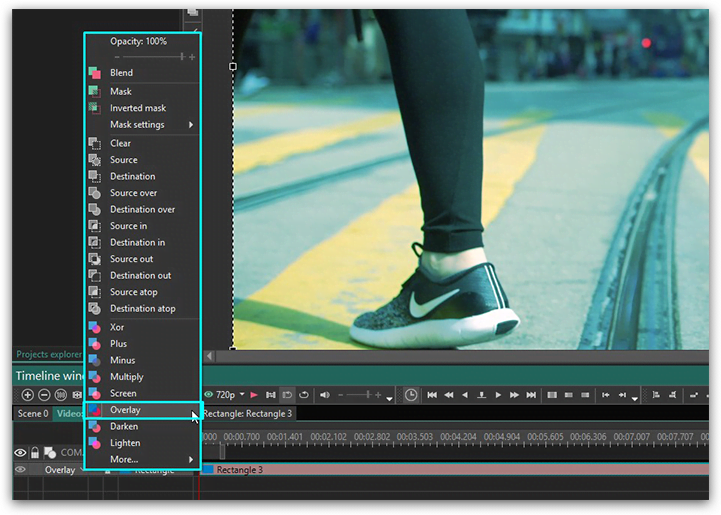
Task: Click the opacity plus sign in menu
Action: [192, 57]
